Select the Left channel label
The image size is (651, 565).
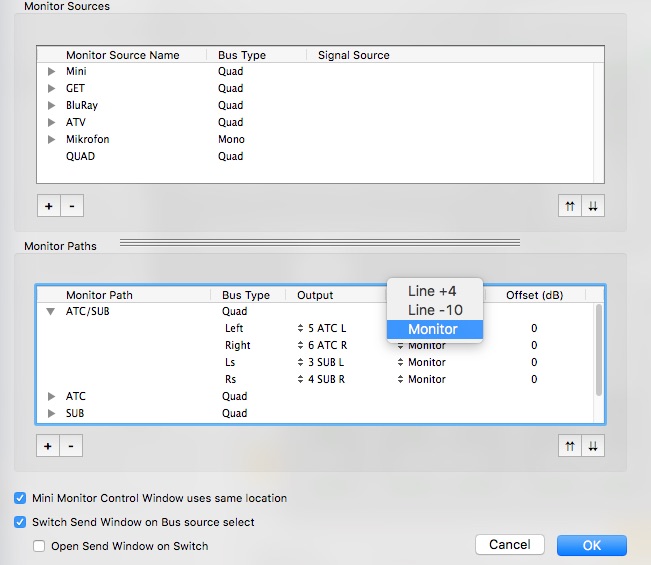coord(234,328)
